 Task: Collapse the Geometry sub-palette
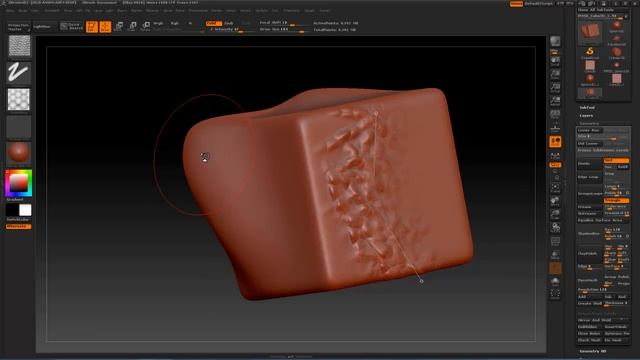click(x=589, y=123)
